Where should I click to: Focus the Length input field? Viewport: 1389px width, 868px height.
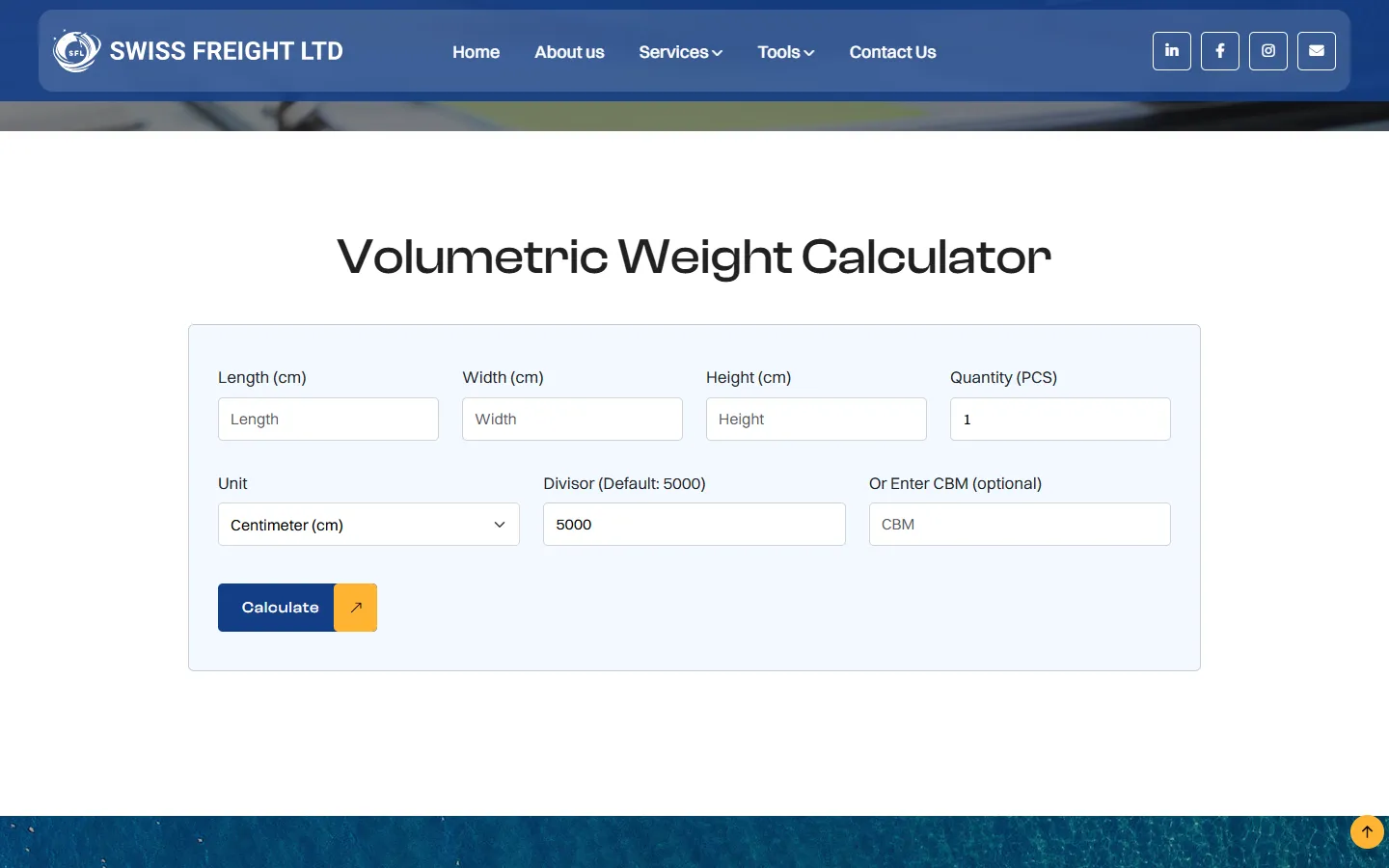[x=328, y=420]
